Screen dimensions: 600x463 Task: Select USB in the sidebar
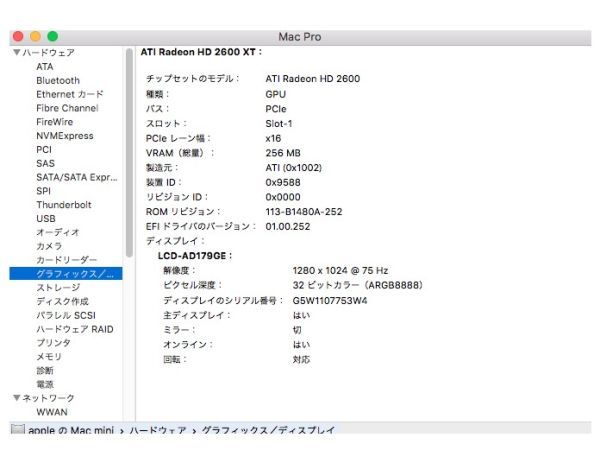[46, 218]
